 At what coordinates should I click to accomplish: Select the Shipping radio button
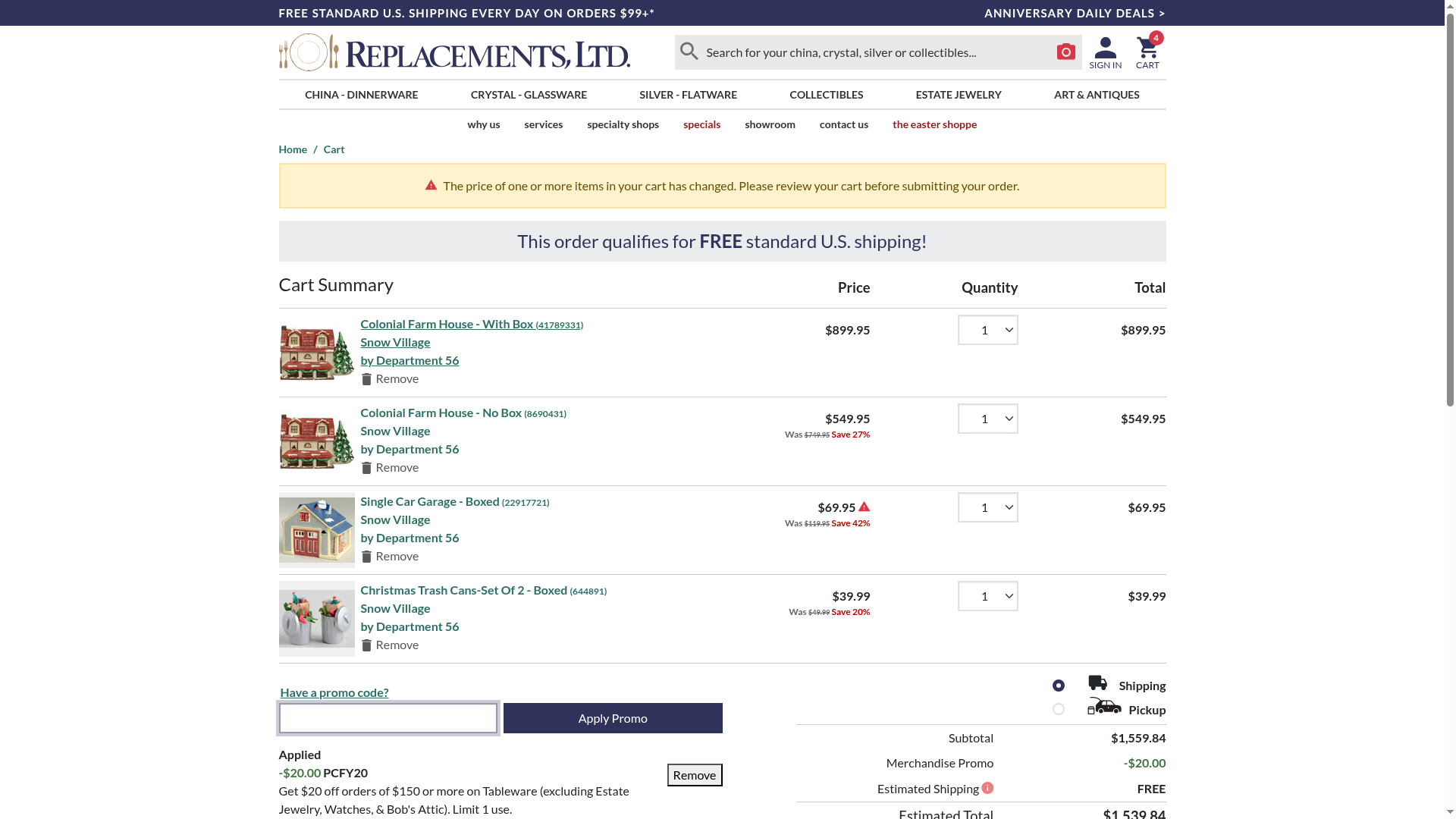click(1059, 686)
